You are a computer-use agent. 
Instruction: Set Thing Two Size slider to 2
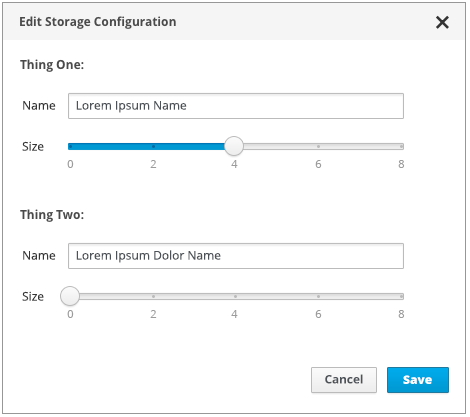tap(153, 296)
